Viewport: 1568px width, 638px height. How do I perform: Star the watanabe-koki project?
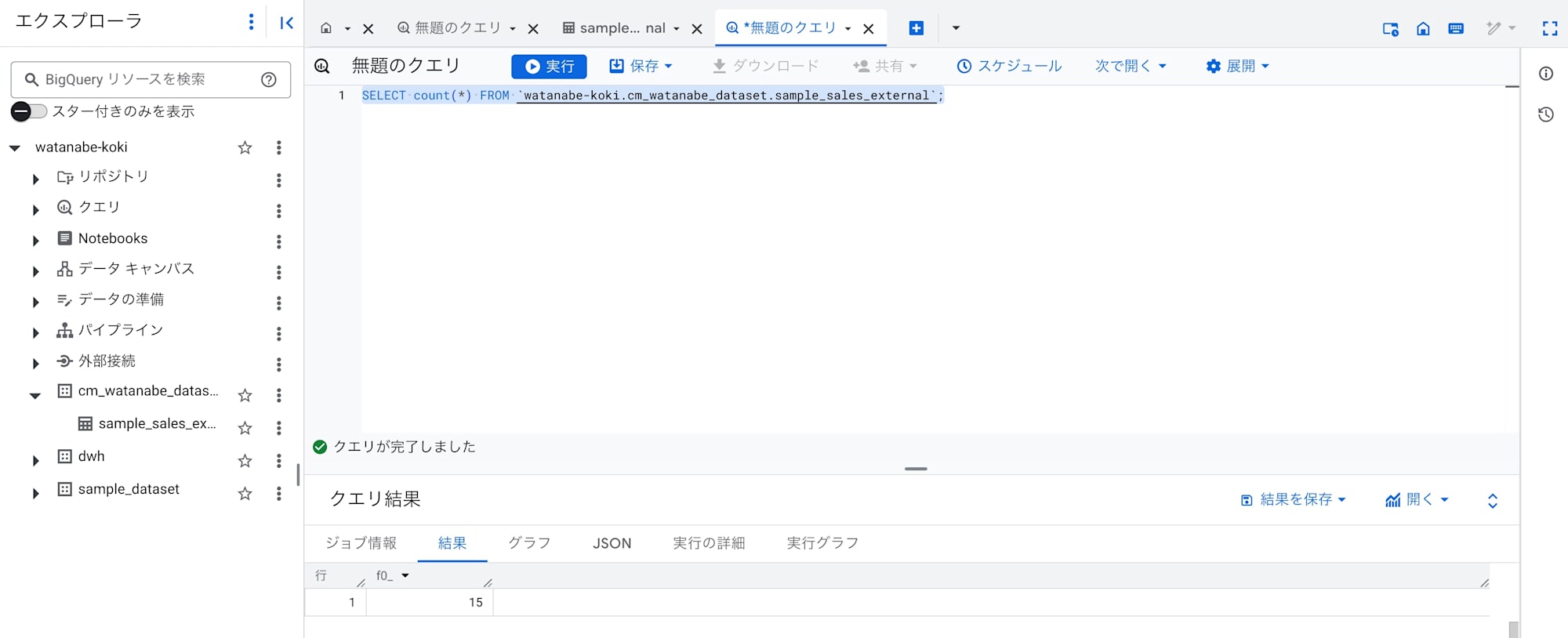click(245, 147)
